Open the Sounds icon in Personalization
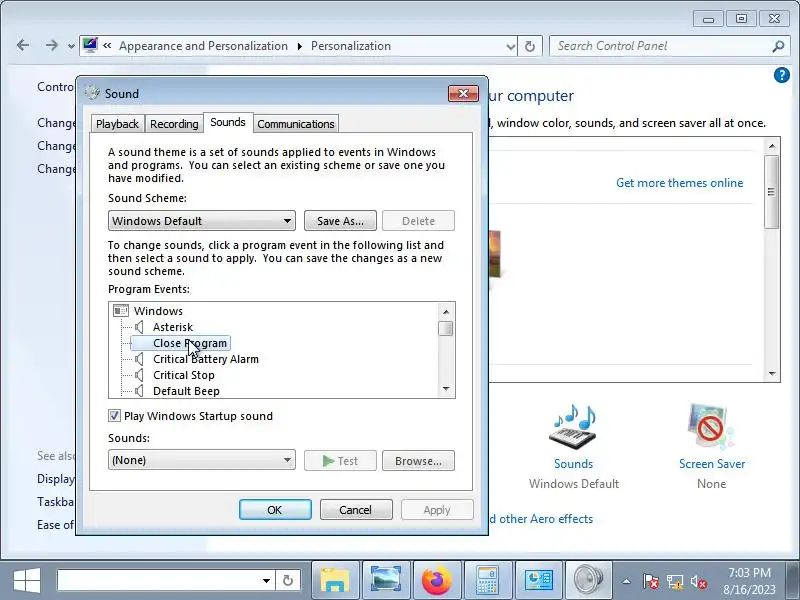This screenshot has height=600, width=800. point(573,428)
